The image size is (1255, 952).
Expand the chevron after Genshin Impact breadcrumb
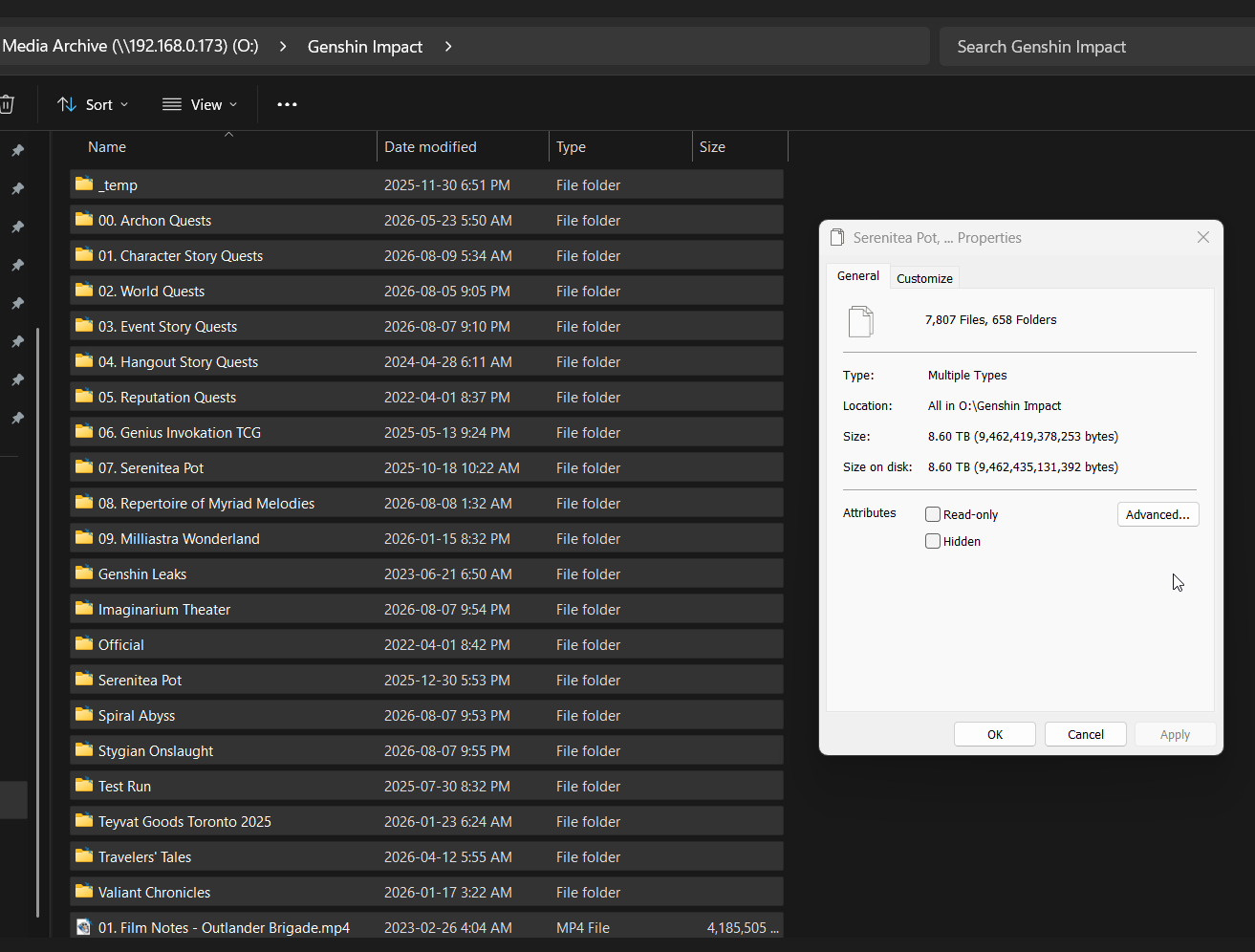coord(448,46)
